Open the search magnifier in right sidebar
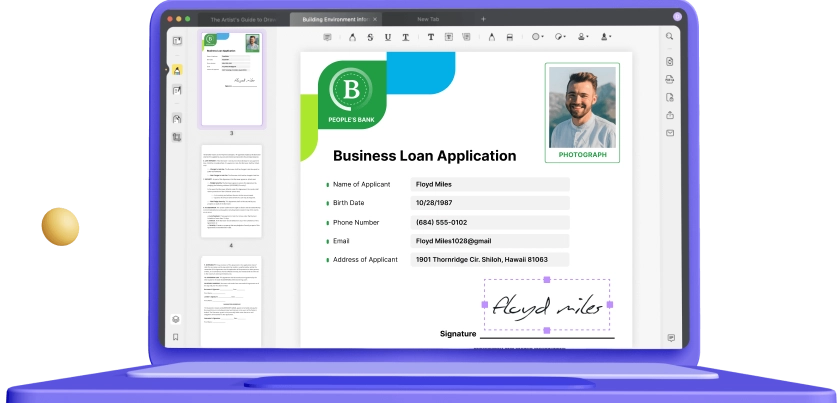Screen dimensions: 838x403 pos(669,36)
